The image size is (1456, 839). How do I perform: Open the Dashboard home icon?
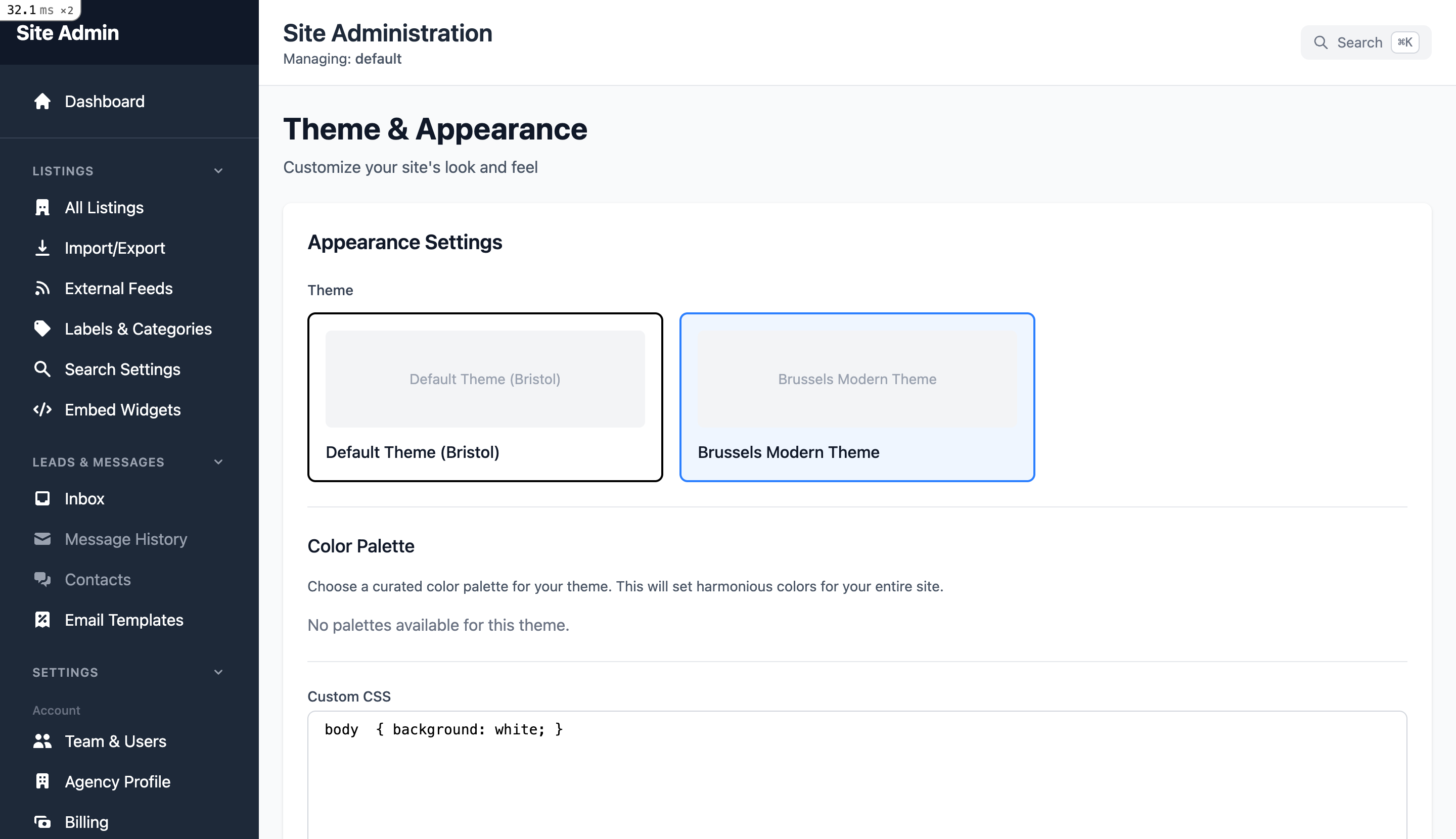[x=42, y=102]
